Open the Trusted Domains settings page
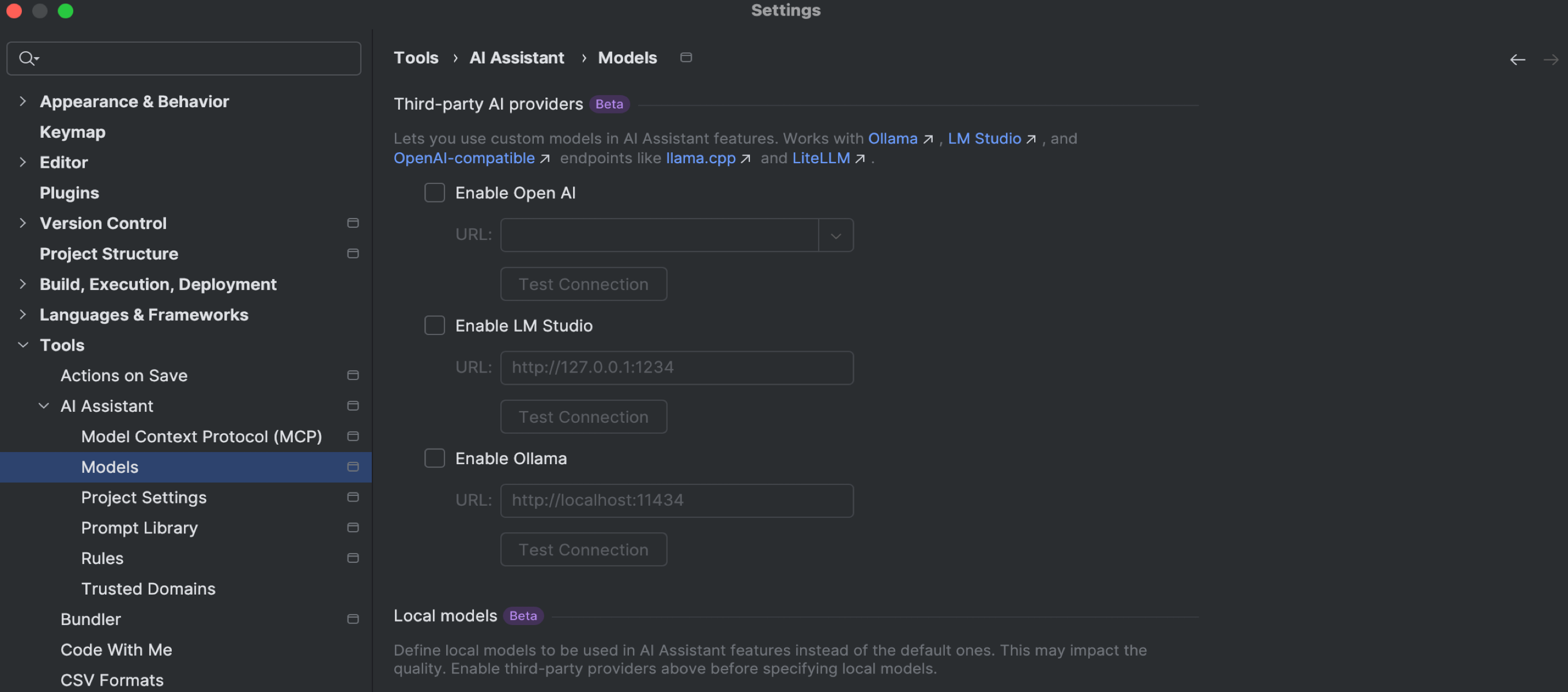This screenshot has height=692, width=1568. point(148,588)
